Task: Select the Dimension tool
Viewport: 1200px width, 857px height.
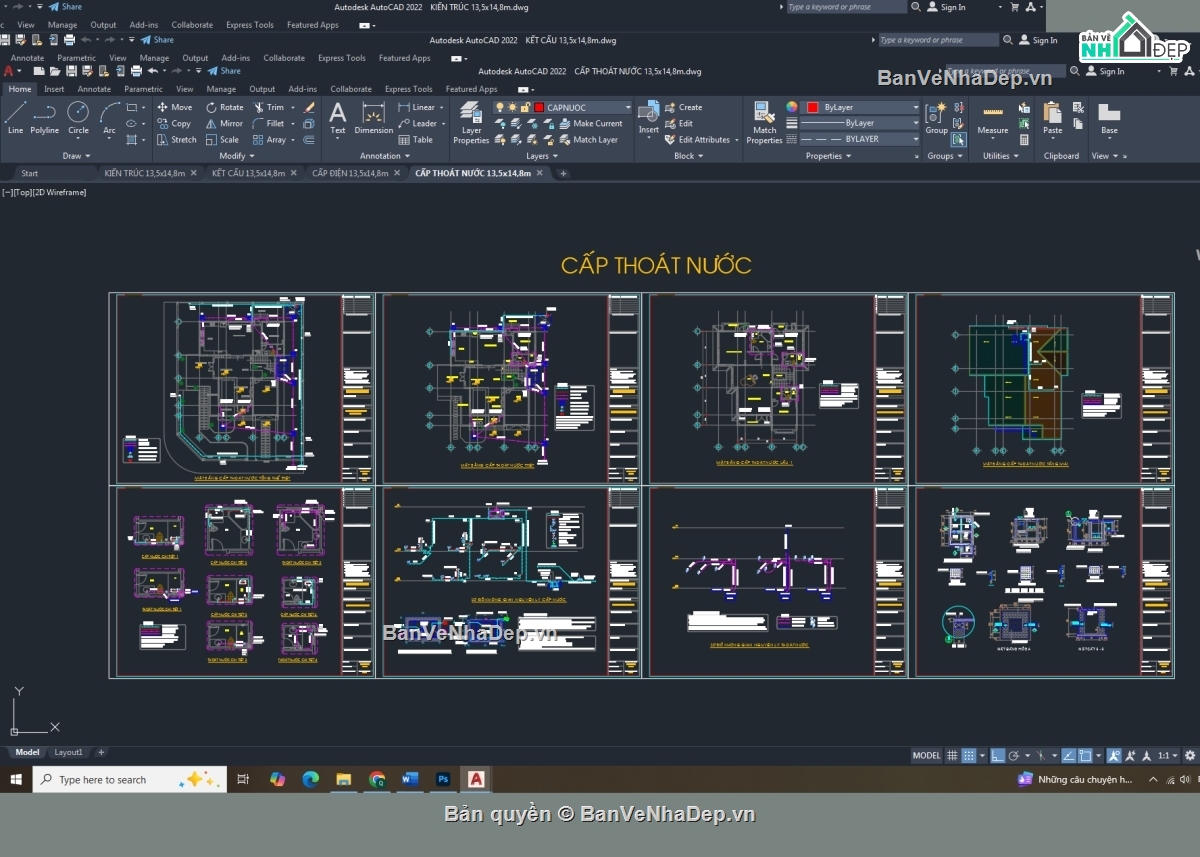Action: click(x=373, y=120)
